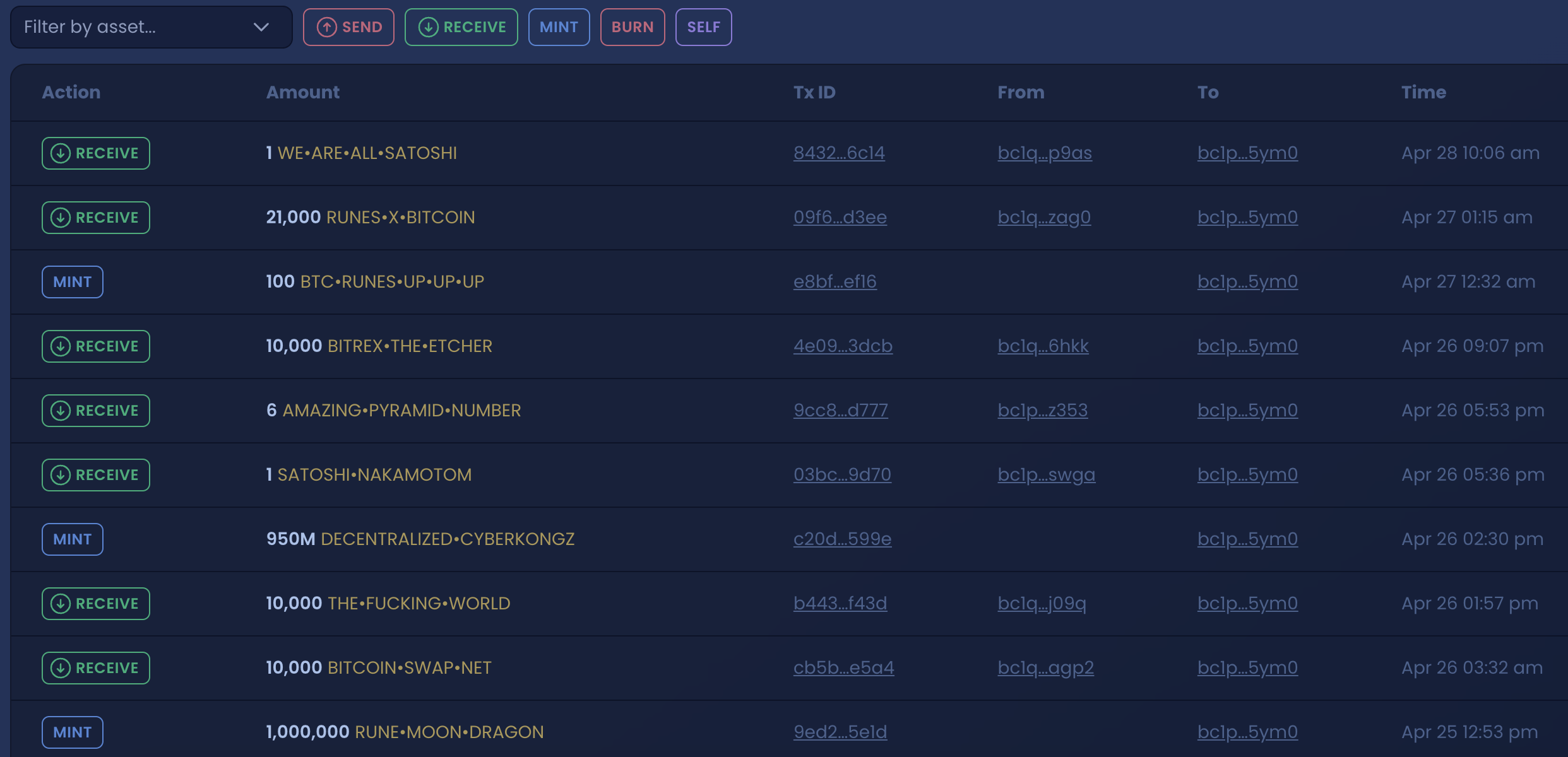Click RECEIVE badge in SATOSHI•NAKAMOTOM row
The width and height of the screenshot is (1568, 757).
point(96,475)
